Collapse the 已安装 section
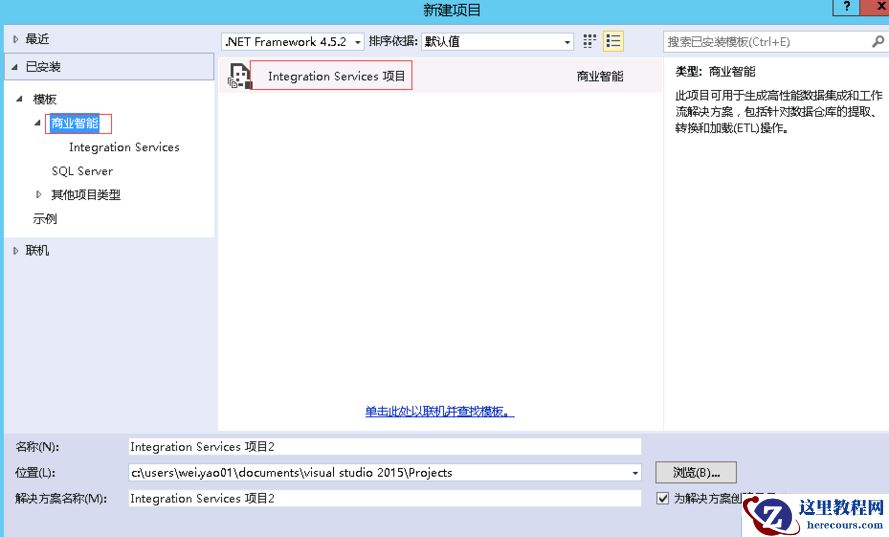 point(15,67)
